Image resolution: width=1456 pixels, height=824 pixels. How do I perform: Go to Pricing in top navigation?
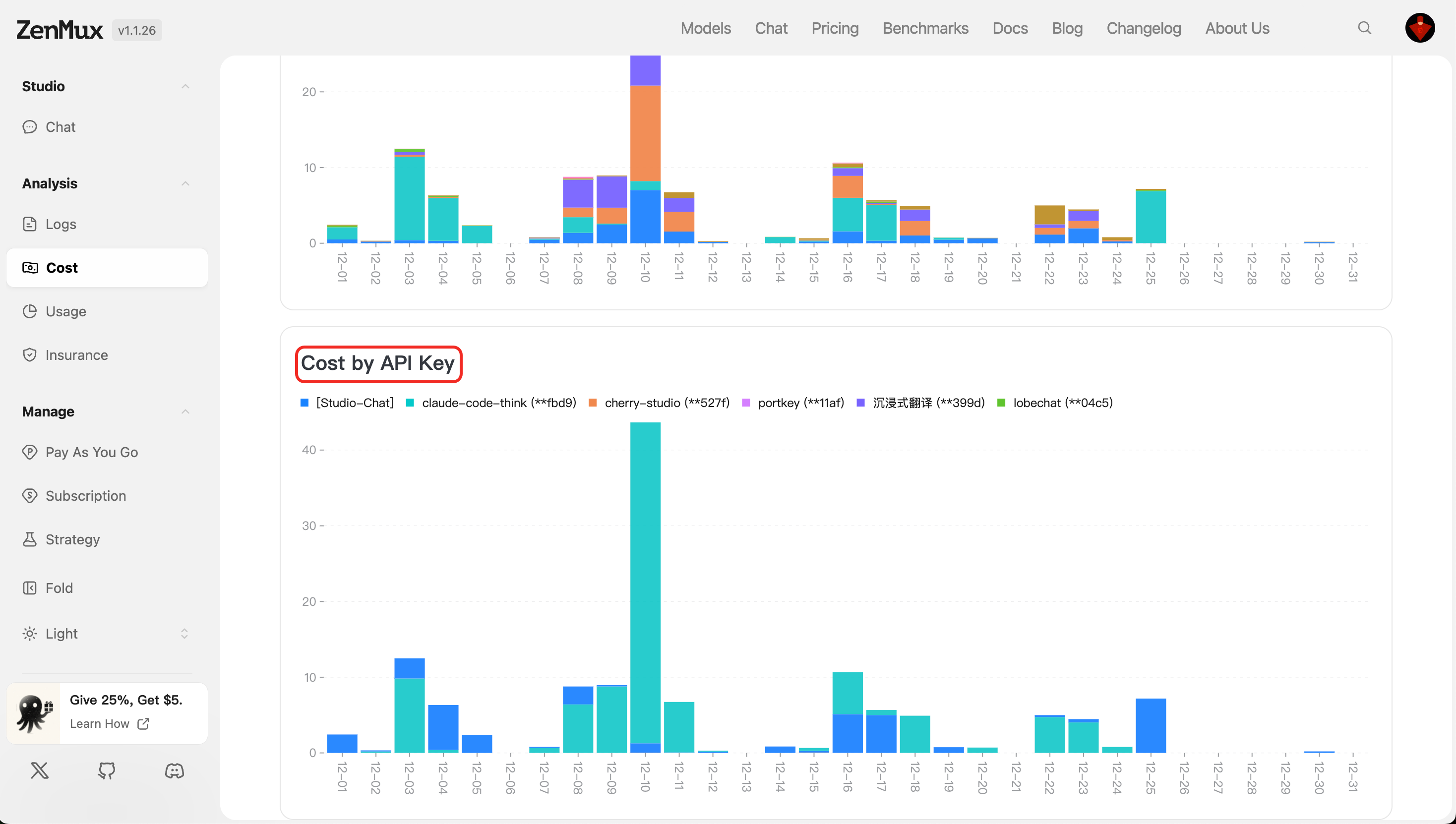[x=835, y=28]
